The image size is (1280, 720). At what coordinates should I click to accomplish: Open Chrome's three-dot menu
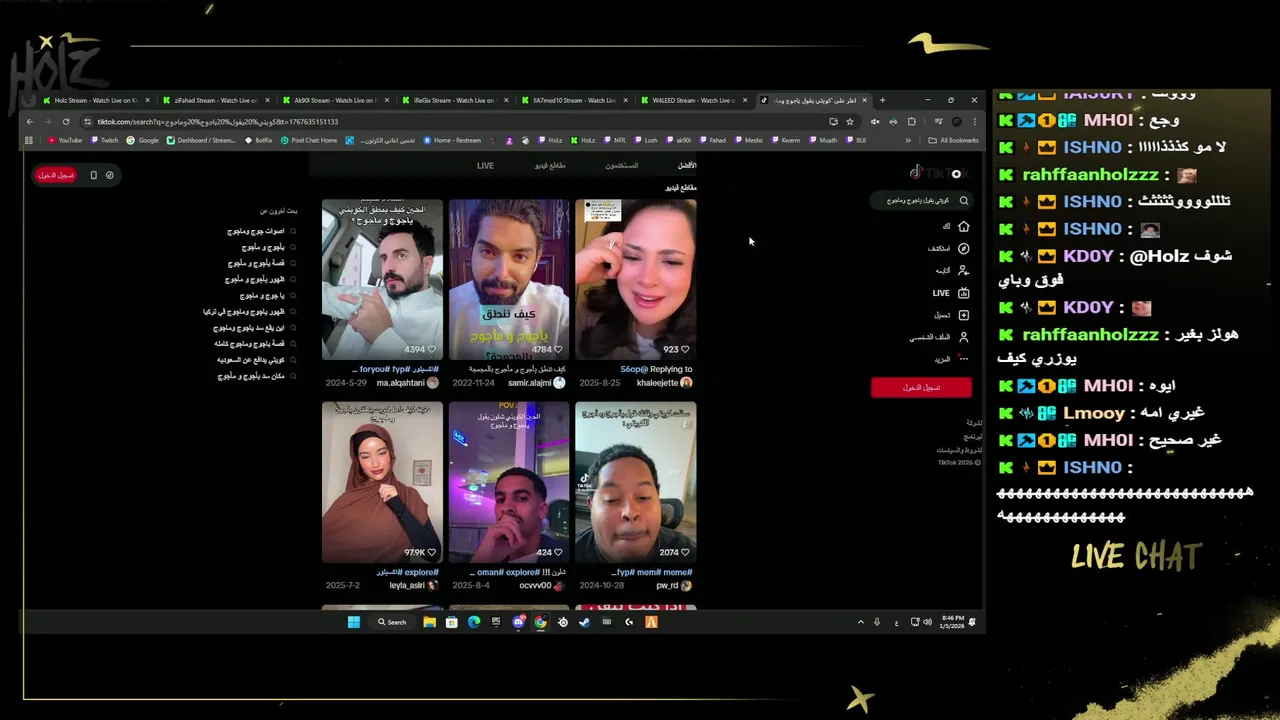(x=974, y=122)
